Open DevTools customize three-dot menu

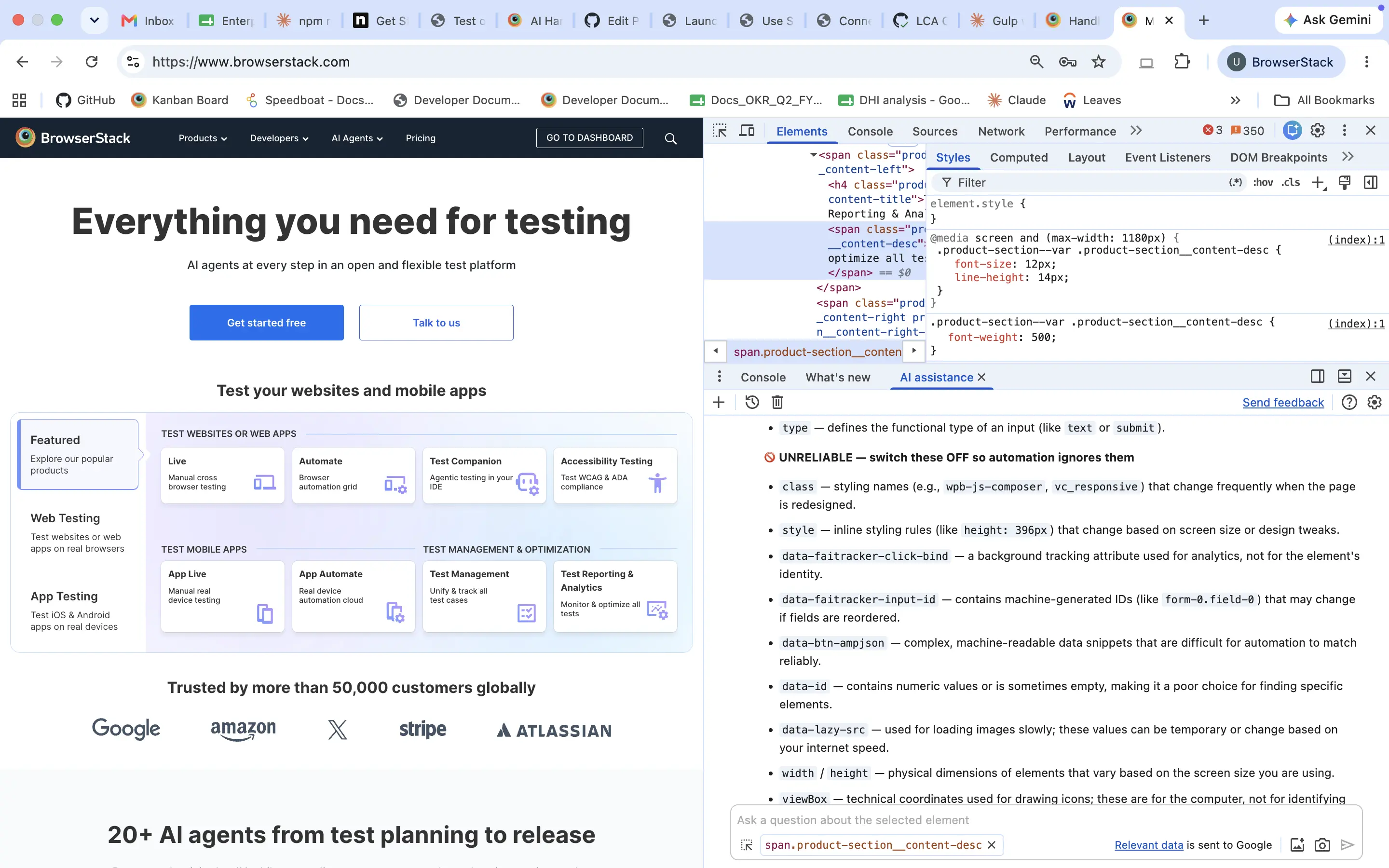point(1344,131)
